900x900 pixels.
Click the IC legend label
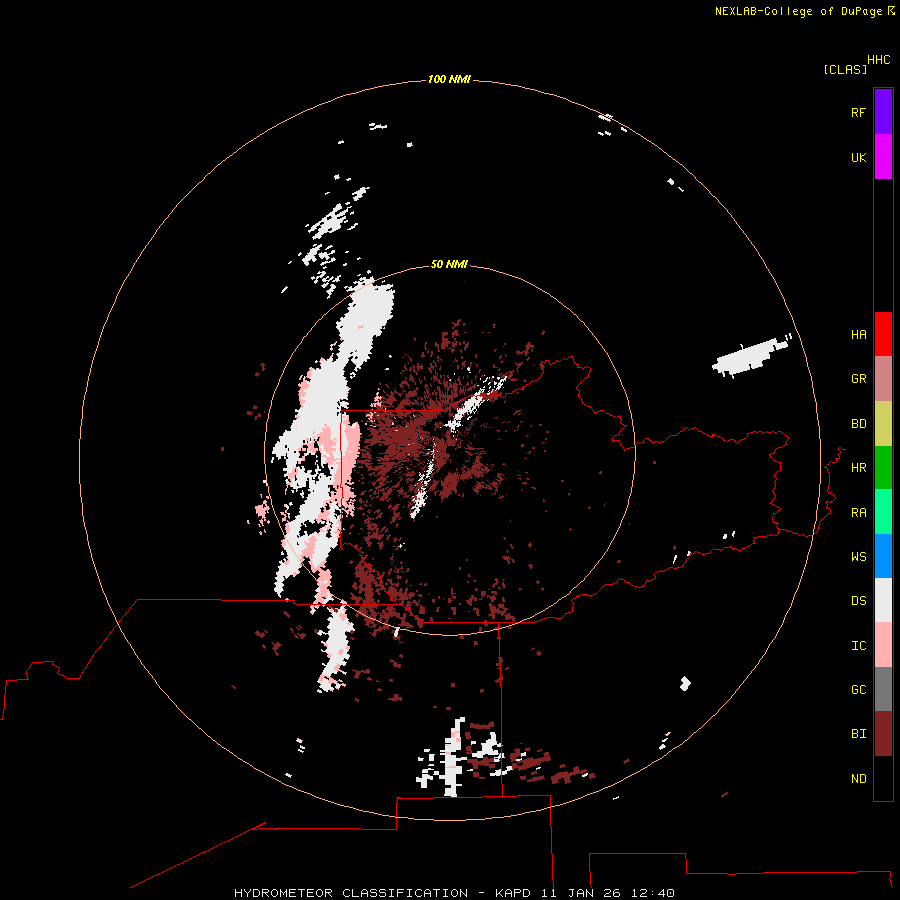point(859,646)
